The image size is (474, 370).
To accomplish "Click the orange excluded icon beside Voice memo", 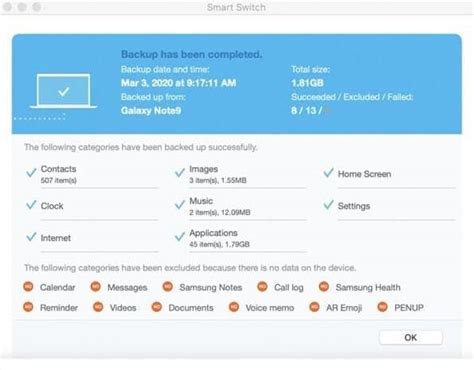I will tap(234, 307).
